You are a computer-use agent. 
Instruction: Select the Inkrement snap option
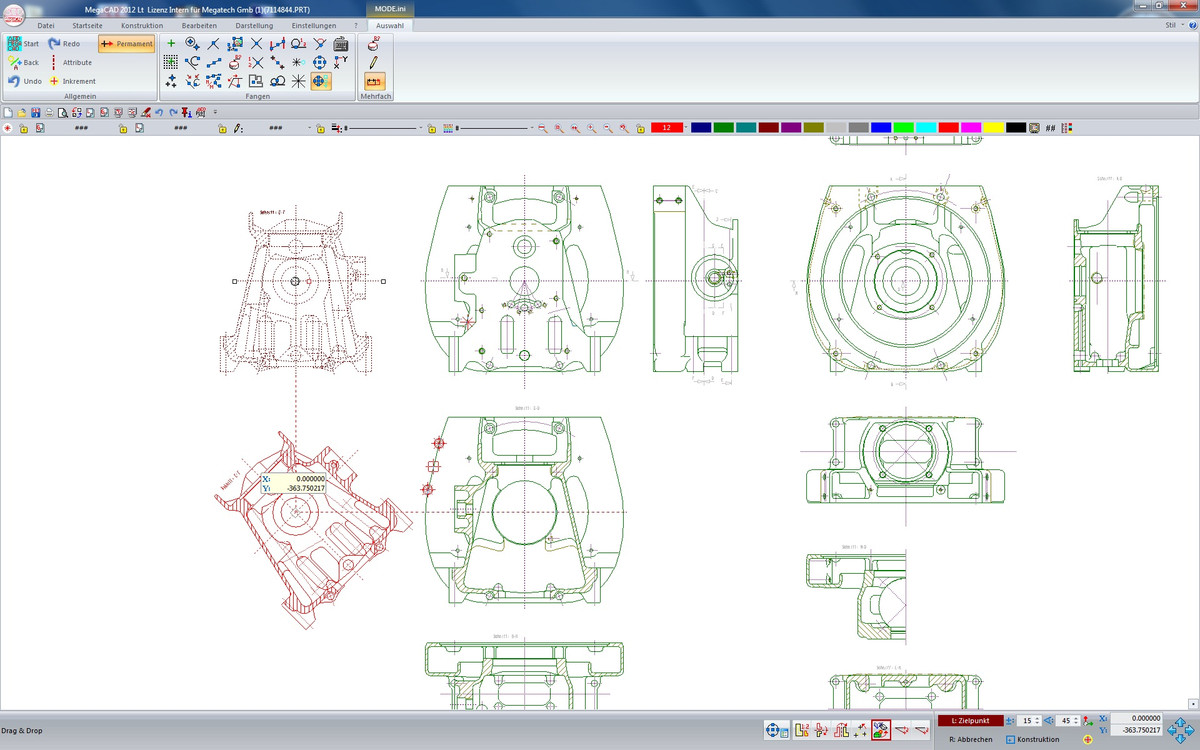[x=72, y=81]
